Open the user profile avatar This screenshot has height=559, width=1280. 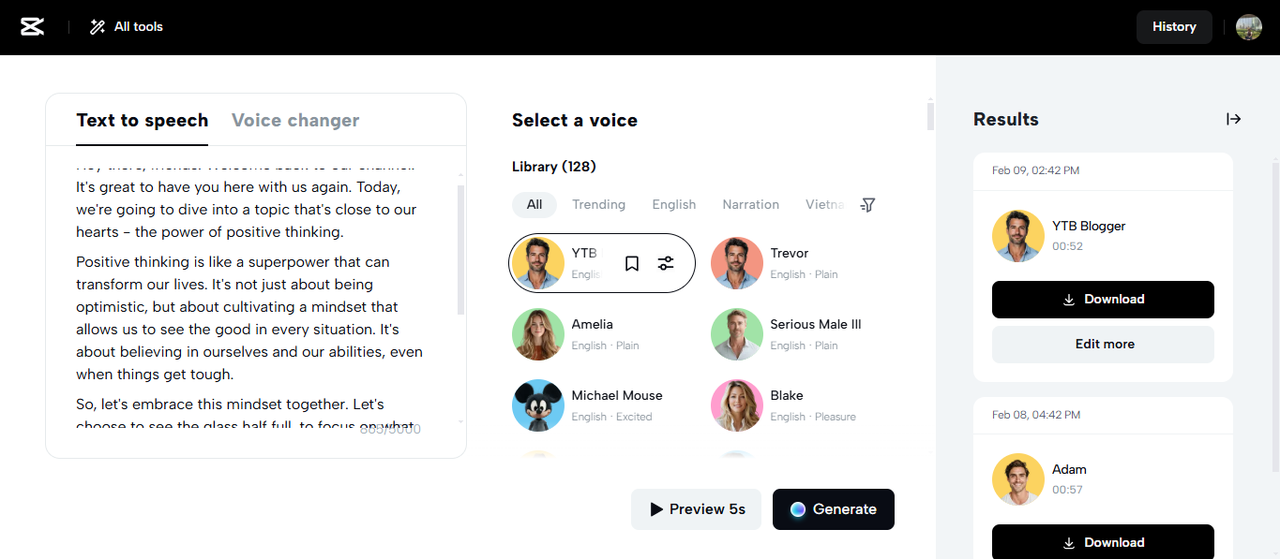(1249, 27)
